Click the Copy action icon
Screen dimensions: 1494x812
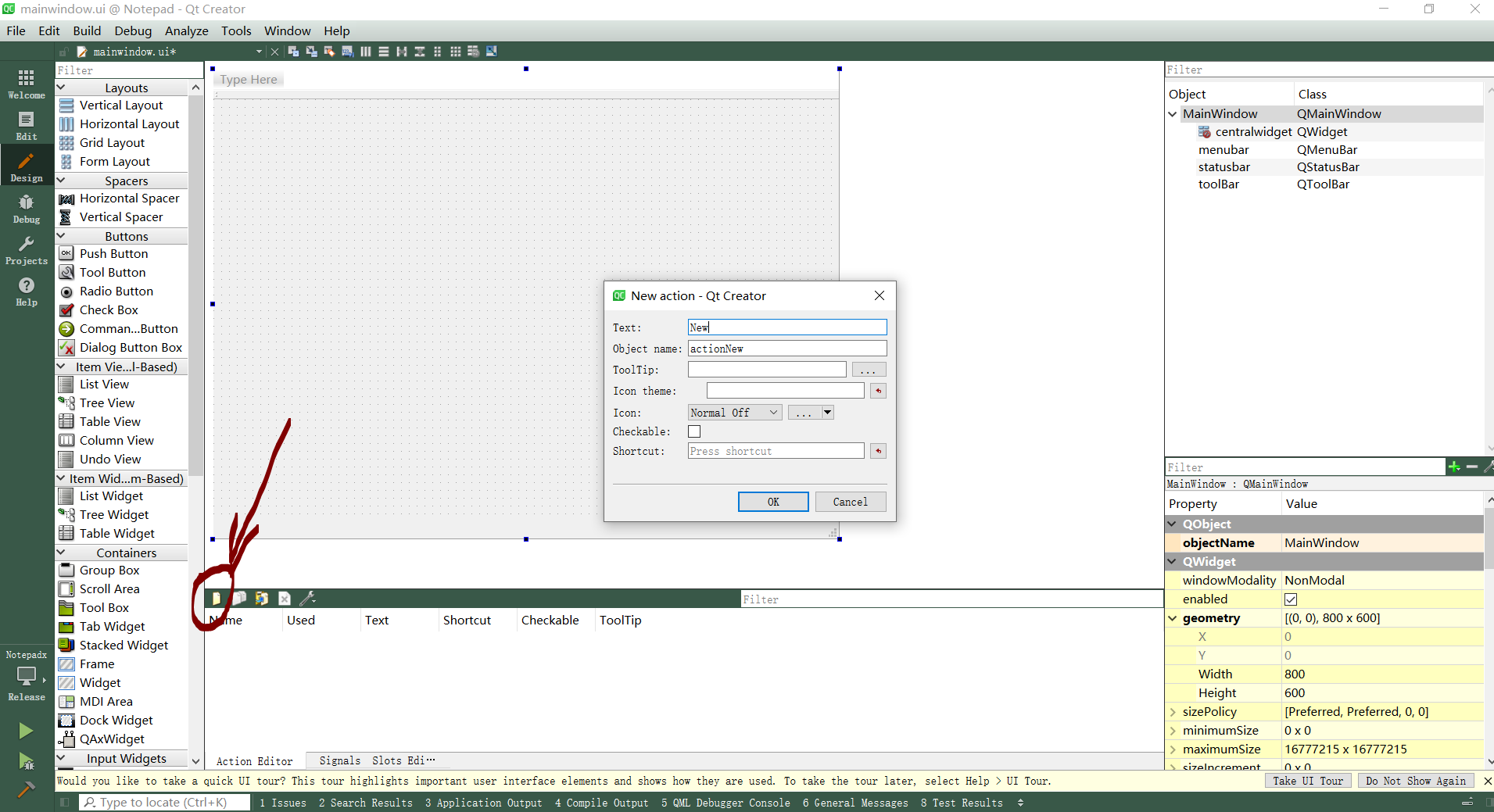click(x=239, y=599)
